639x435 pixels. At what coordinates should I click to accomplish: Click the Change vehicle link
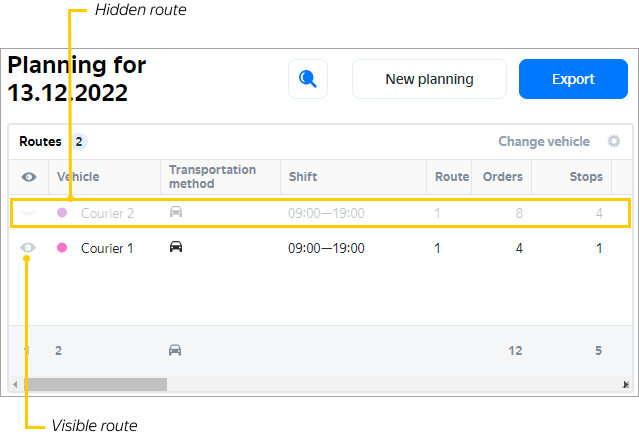[544, 141]
